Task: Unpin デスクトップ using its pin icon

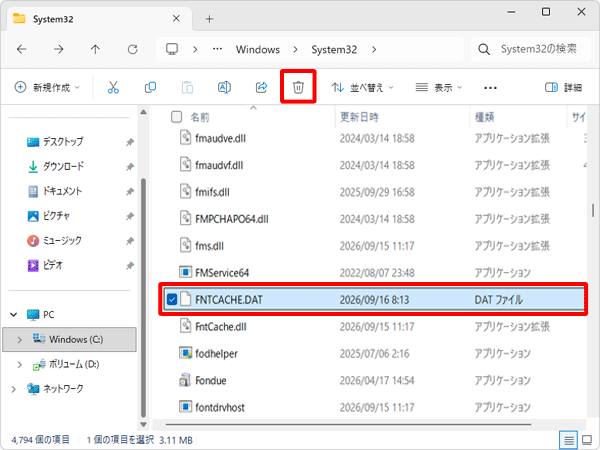Action: click(130, 142)
